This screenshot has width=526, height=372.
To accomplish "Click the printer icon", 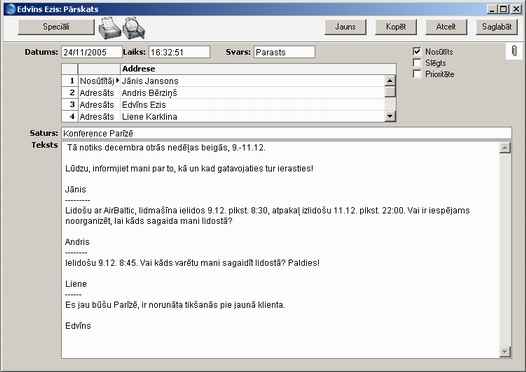I will (x=109, y=28).
